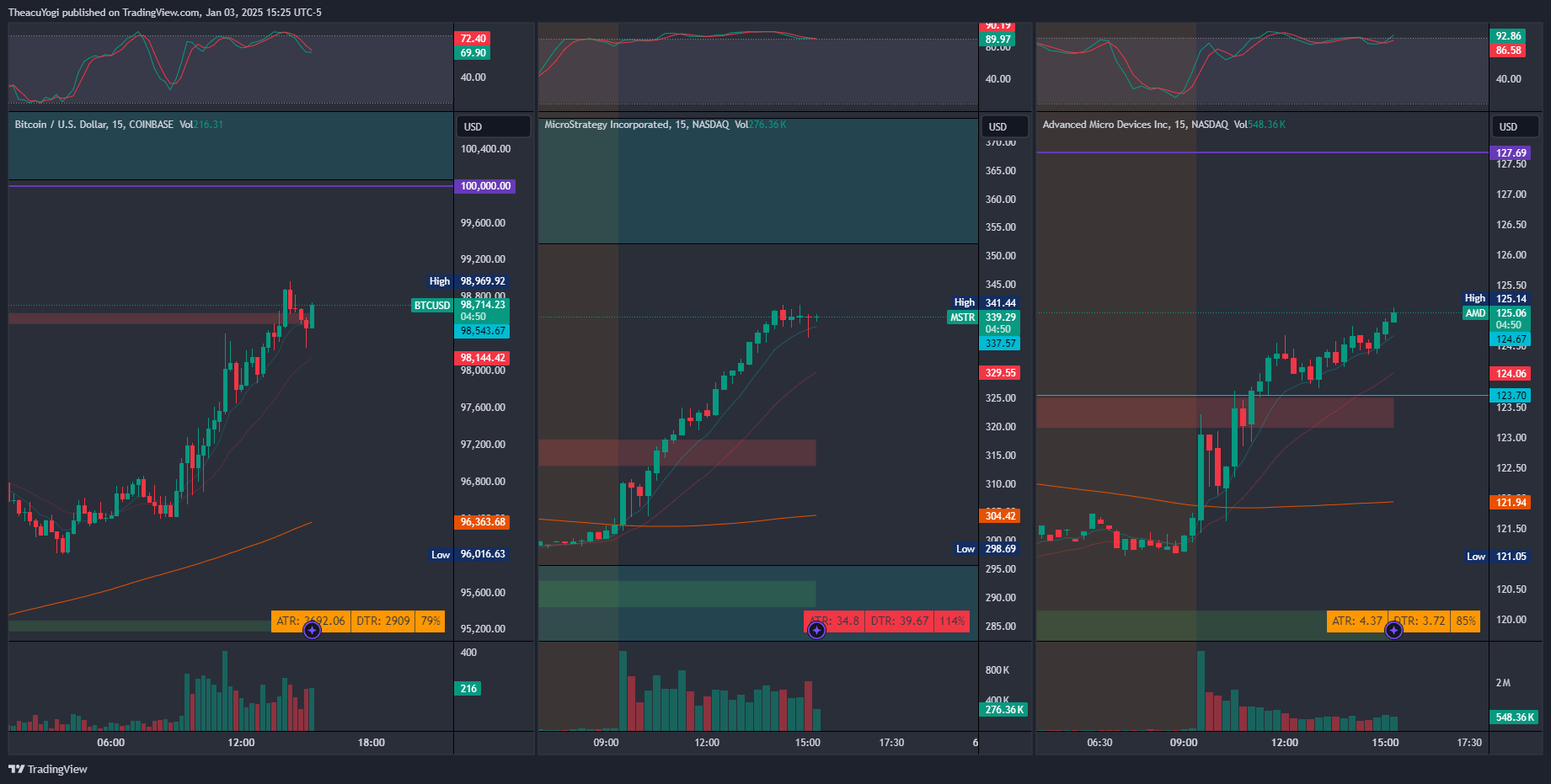Image resolution: width=1551 pixels, height=784 pixels.
Task: Click the green 89.97 oscillator value
Action: click(997, 40)
